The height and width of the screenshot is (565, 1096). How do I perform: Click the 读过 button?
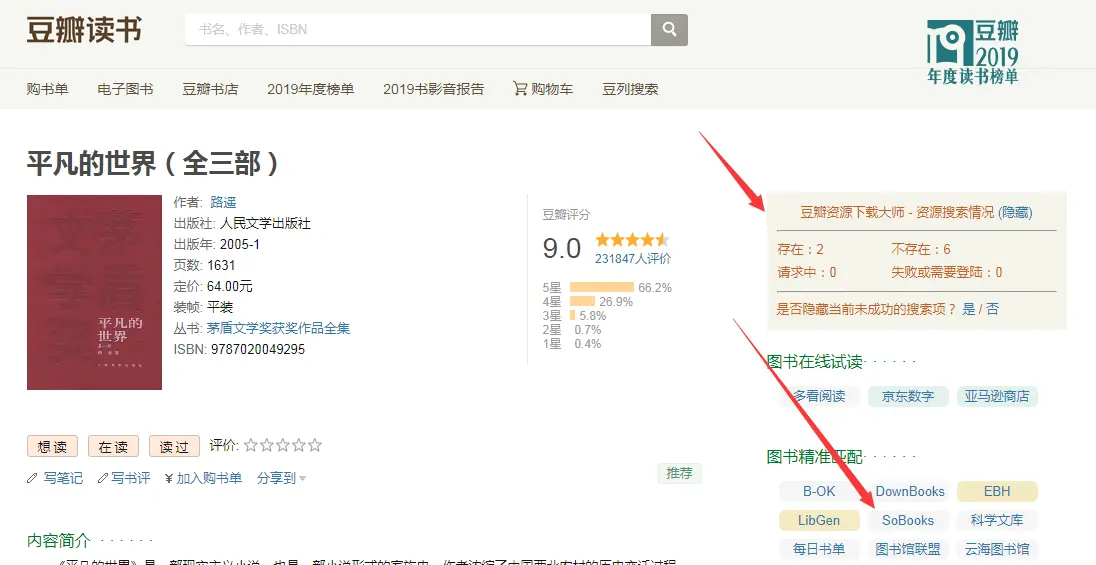click(x=174, y=446)
